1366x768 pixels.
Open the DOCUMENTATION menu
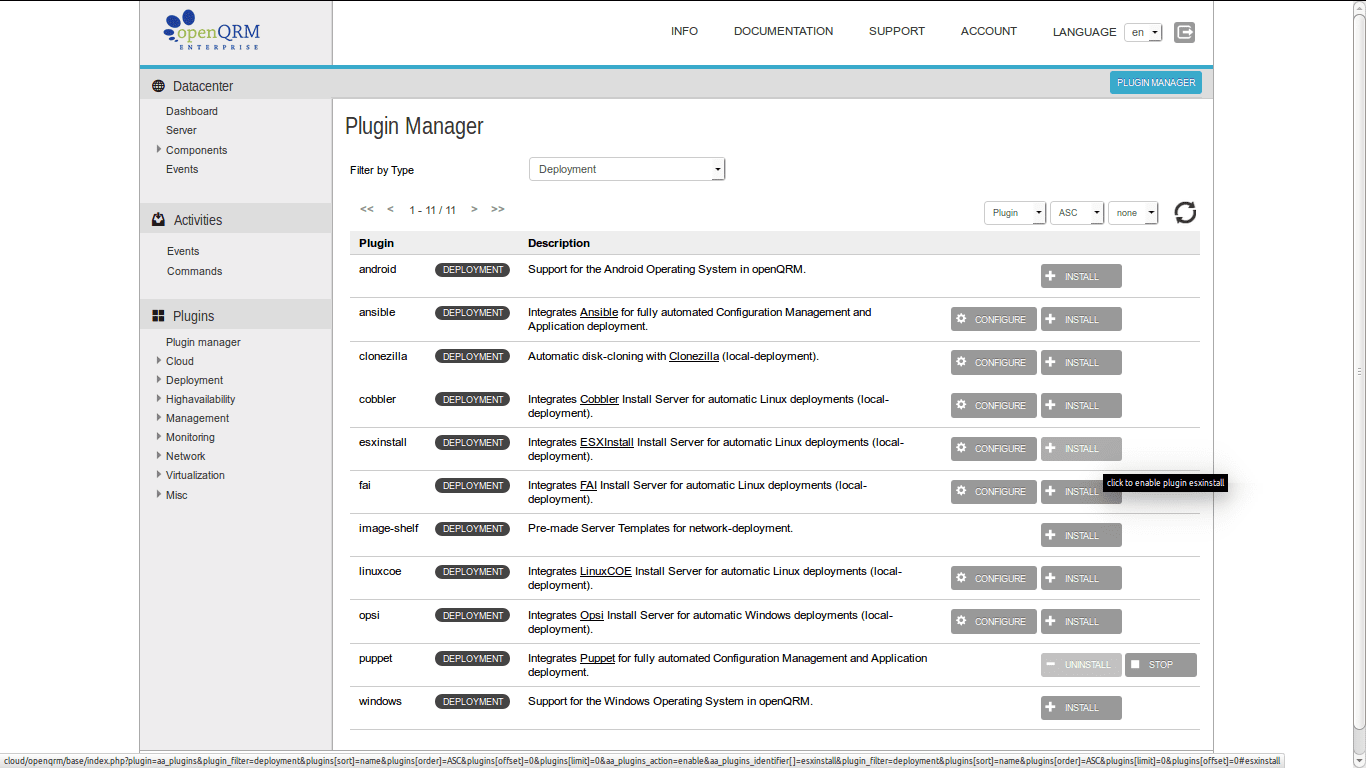coord(783,31)
